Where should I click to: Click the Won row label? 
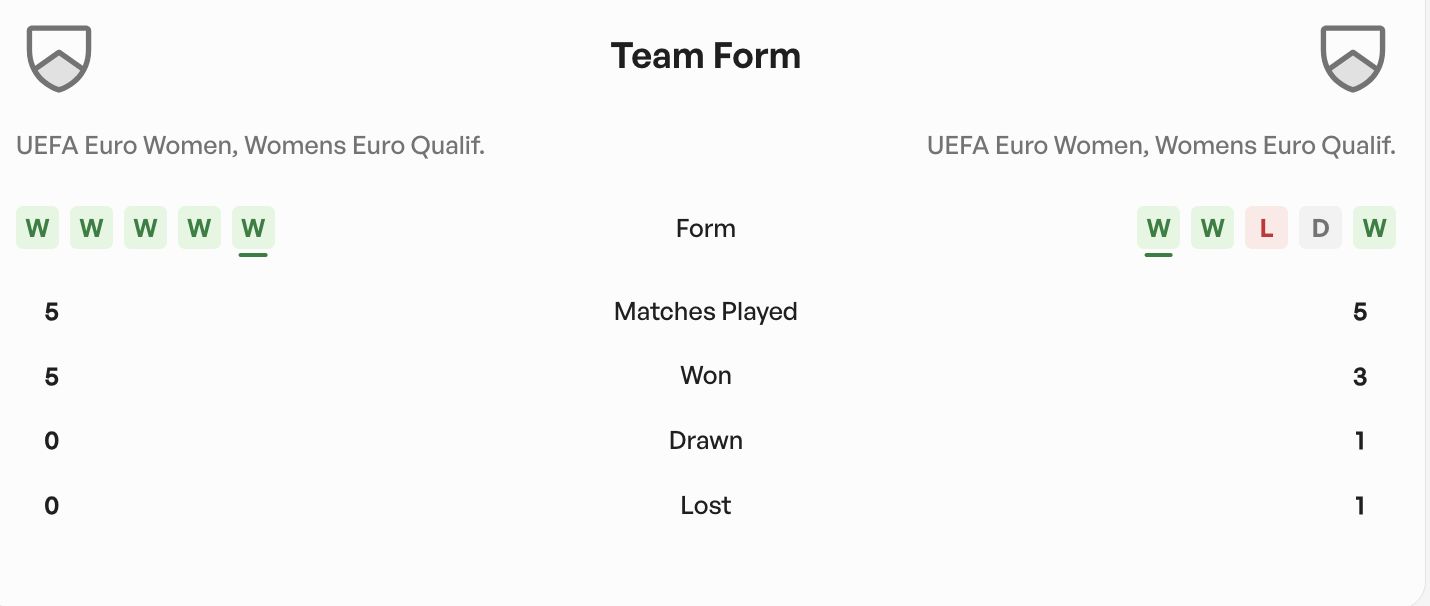(x=705, y=376)
